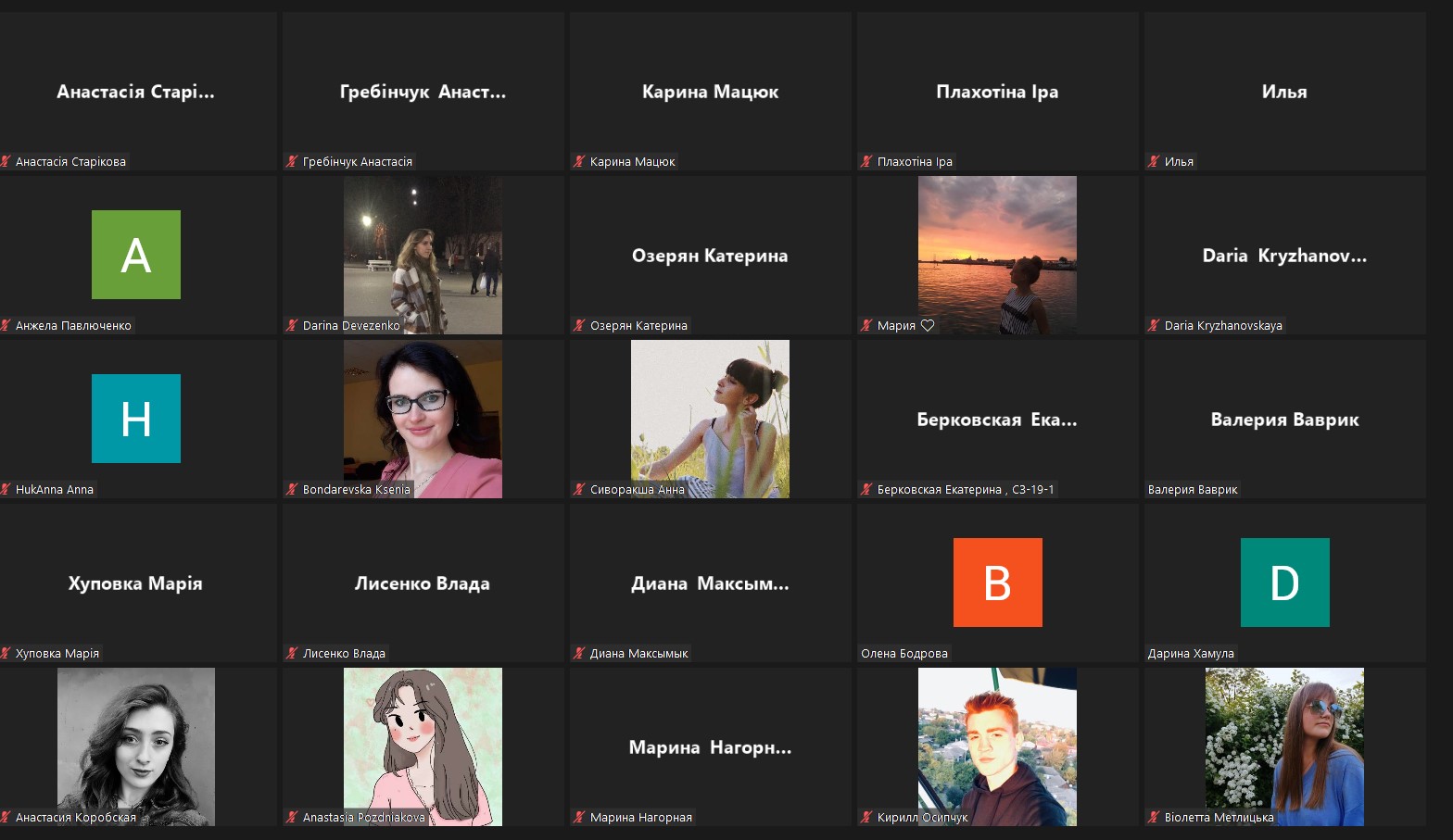
Task: Open Віолетта Метлицька's photo with white flowers
Action: click(1284, 746)
